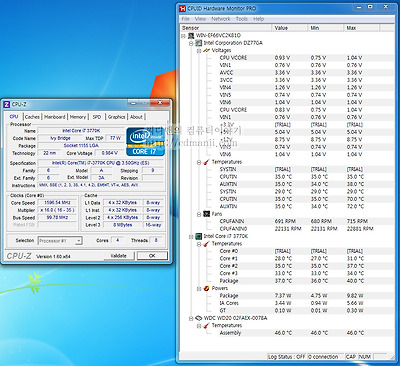Viewport: 400px width, 366px height.
Task: Collapse the WDC WD2002FAEX hard drive node
Action: coord(191,318)
